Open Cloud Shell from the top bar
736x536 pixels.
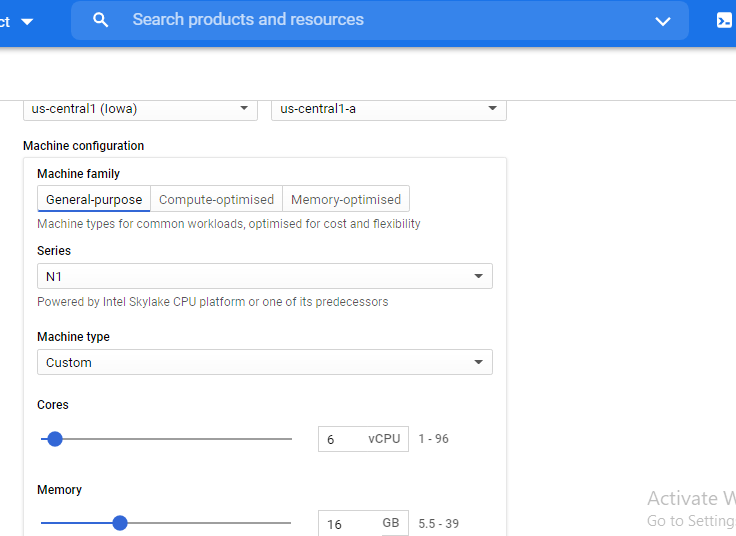(724, 20)
